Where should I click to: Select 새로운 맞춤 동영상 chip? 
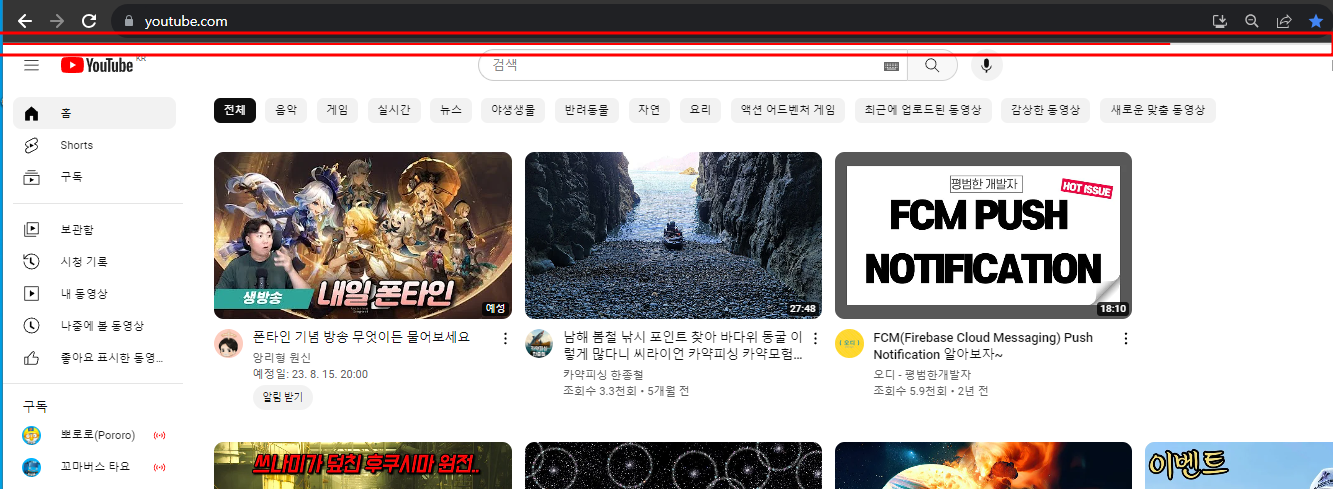[x=1158, y=110]
